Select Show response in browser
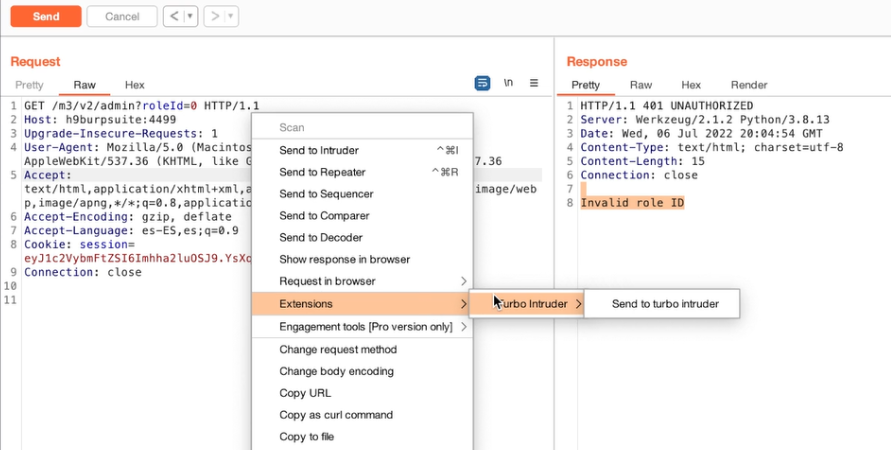The width and height of the screenshot is (891, 450). (x=362, y=259)
